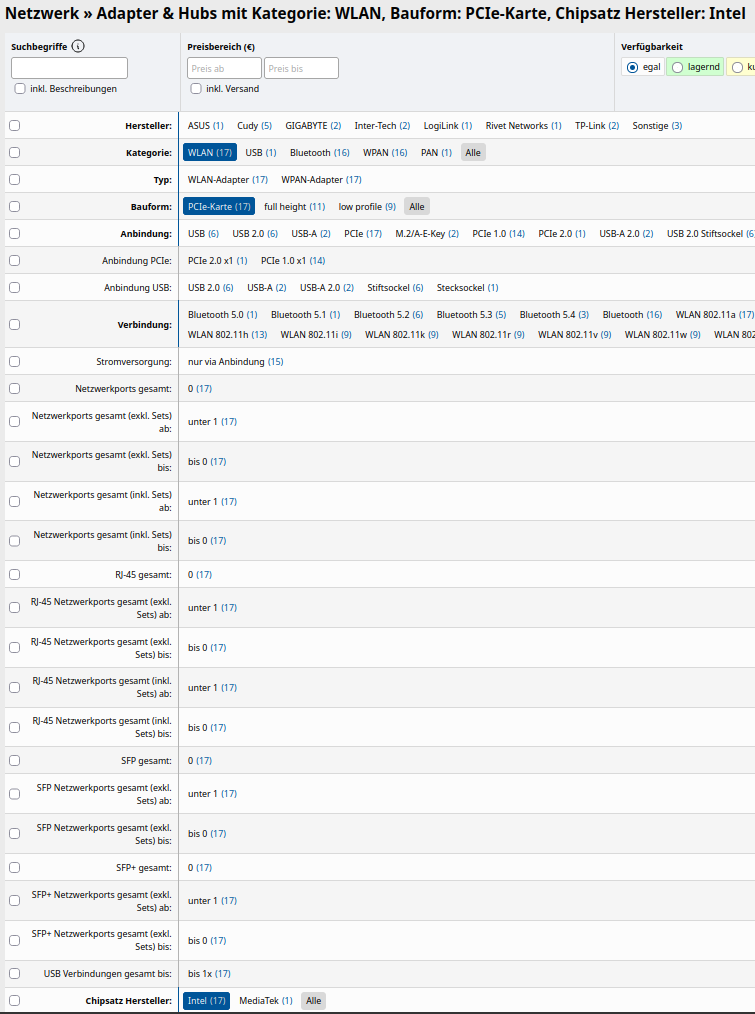Tick the SFP+ gesamt row checkbox
Viewport: 755px width, 1014px height.
pos(15,867)
